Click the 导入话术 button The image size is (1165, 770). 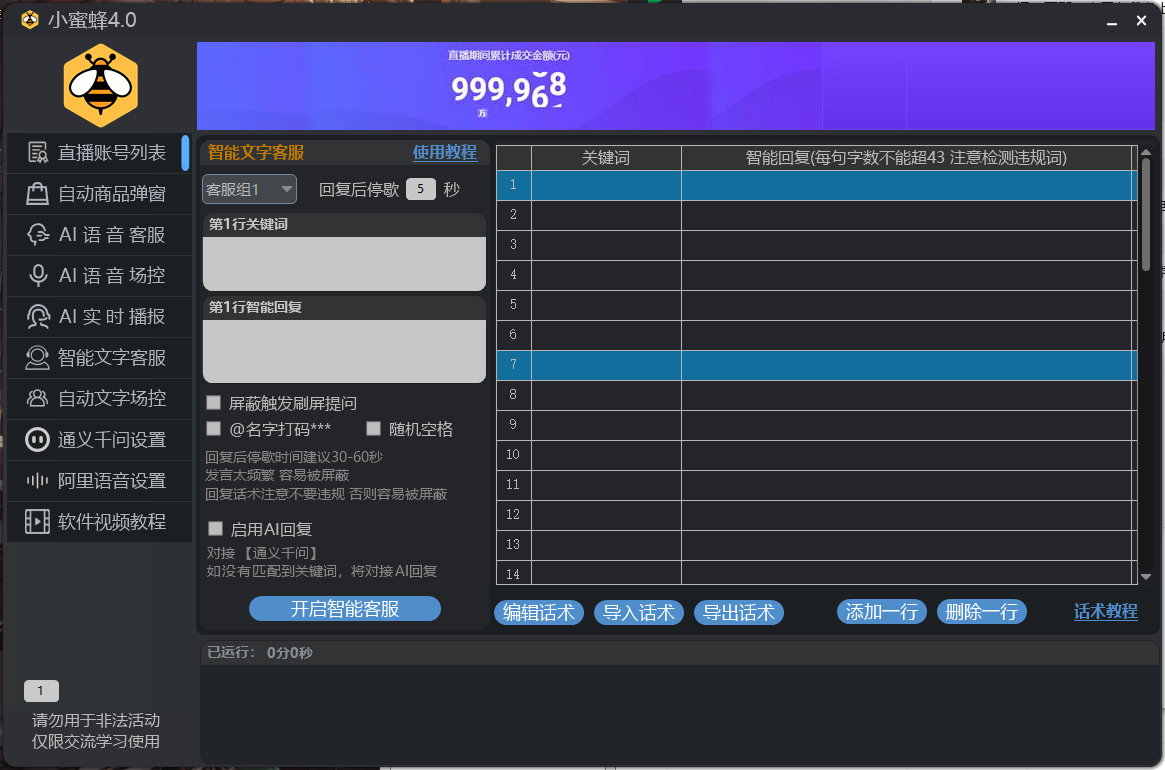coord(639,613)
